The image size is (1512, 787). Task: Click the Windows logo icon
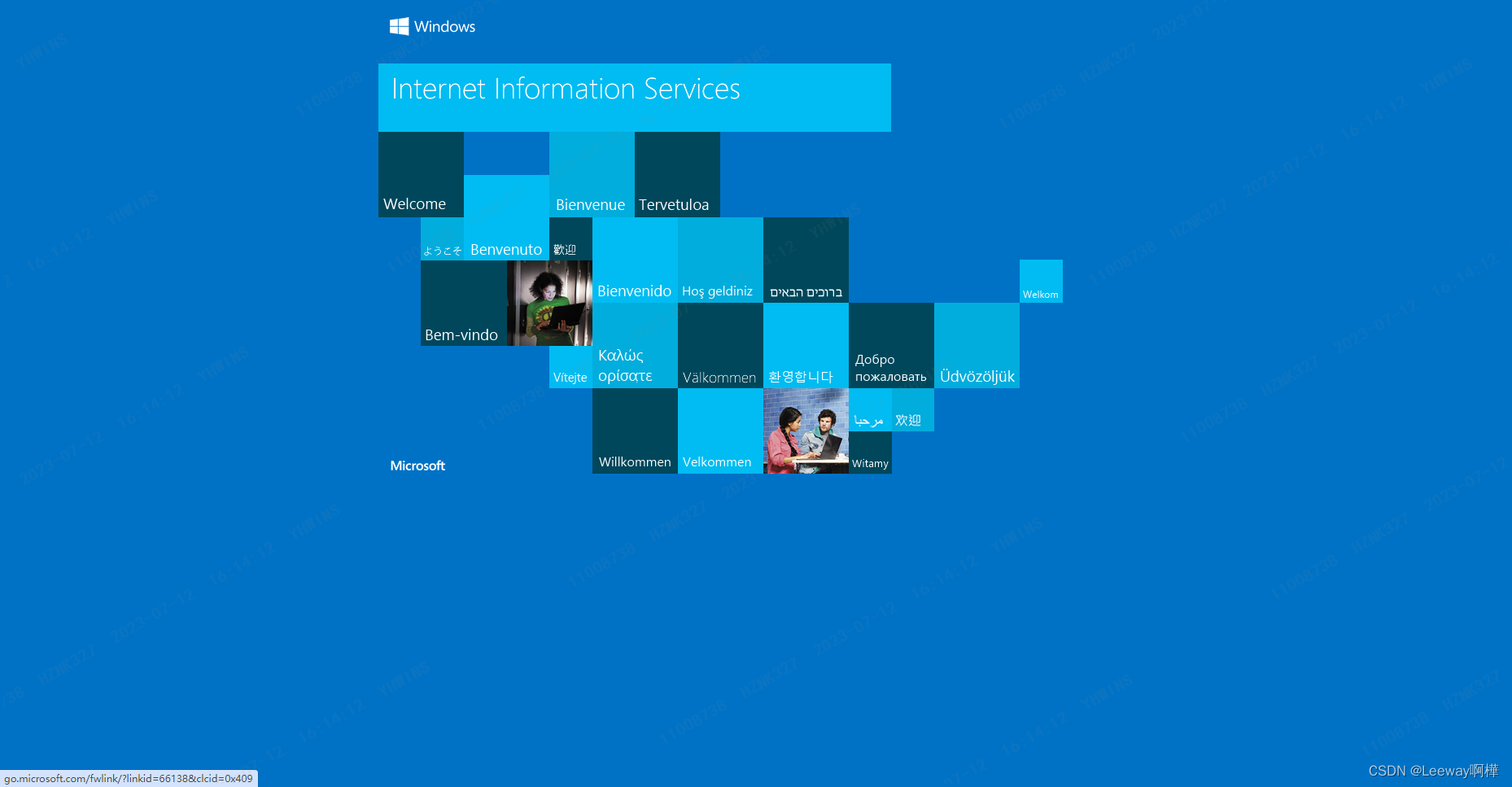[399, 26]
